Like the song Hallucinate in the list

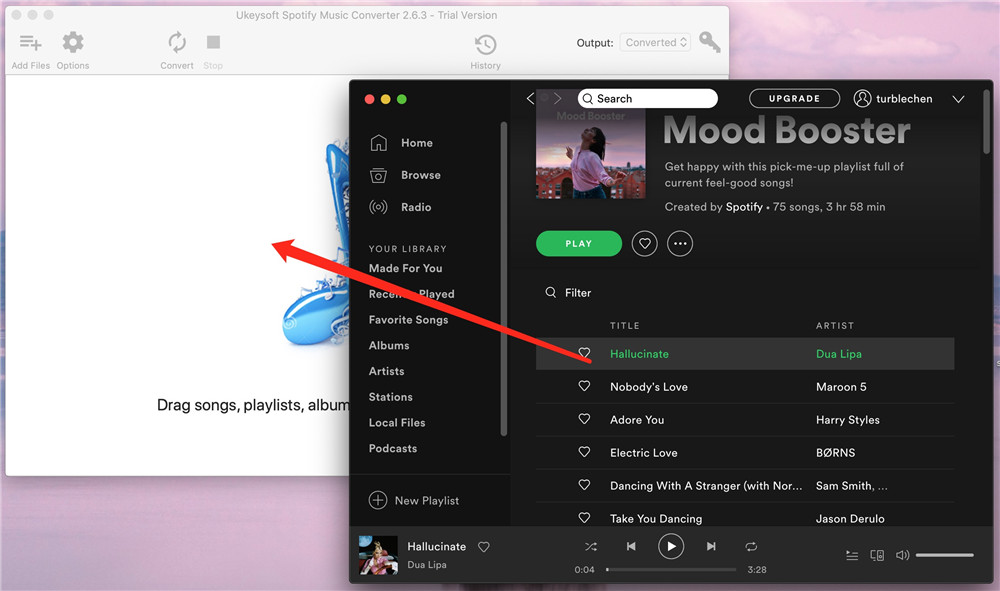[584, 353]
